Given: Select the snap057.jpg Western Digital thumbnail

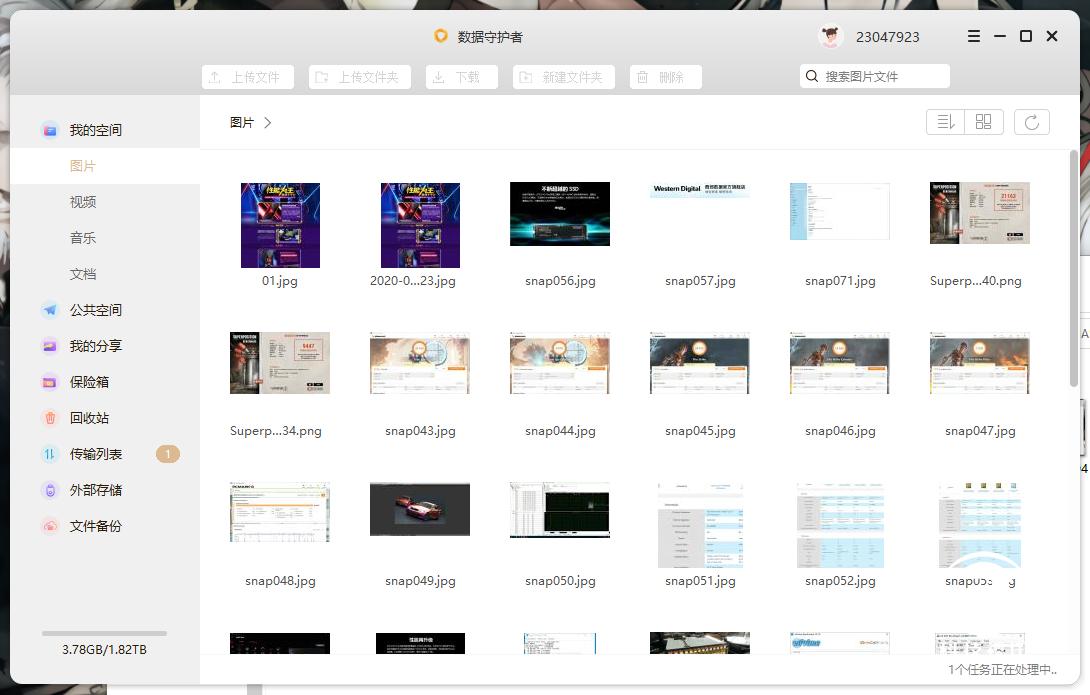Looking at the screenshot, I should point(700,190).
